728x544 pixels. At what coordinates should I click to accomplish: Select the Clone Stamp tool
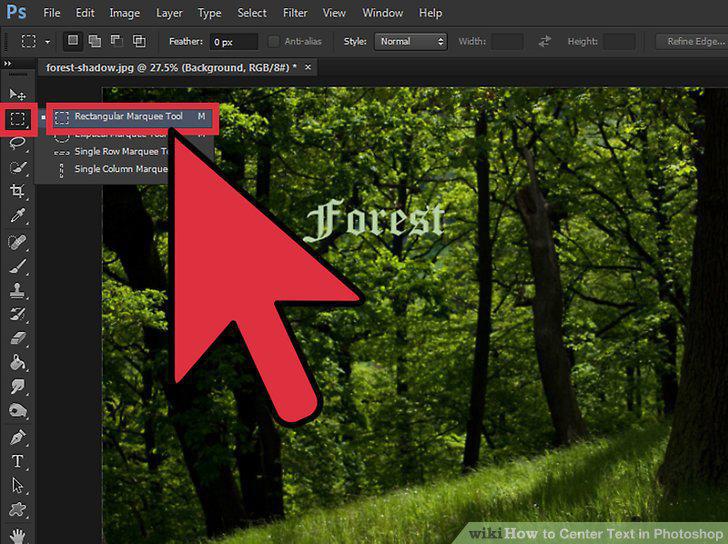tap(18, 291)
